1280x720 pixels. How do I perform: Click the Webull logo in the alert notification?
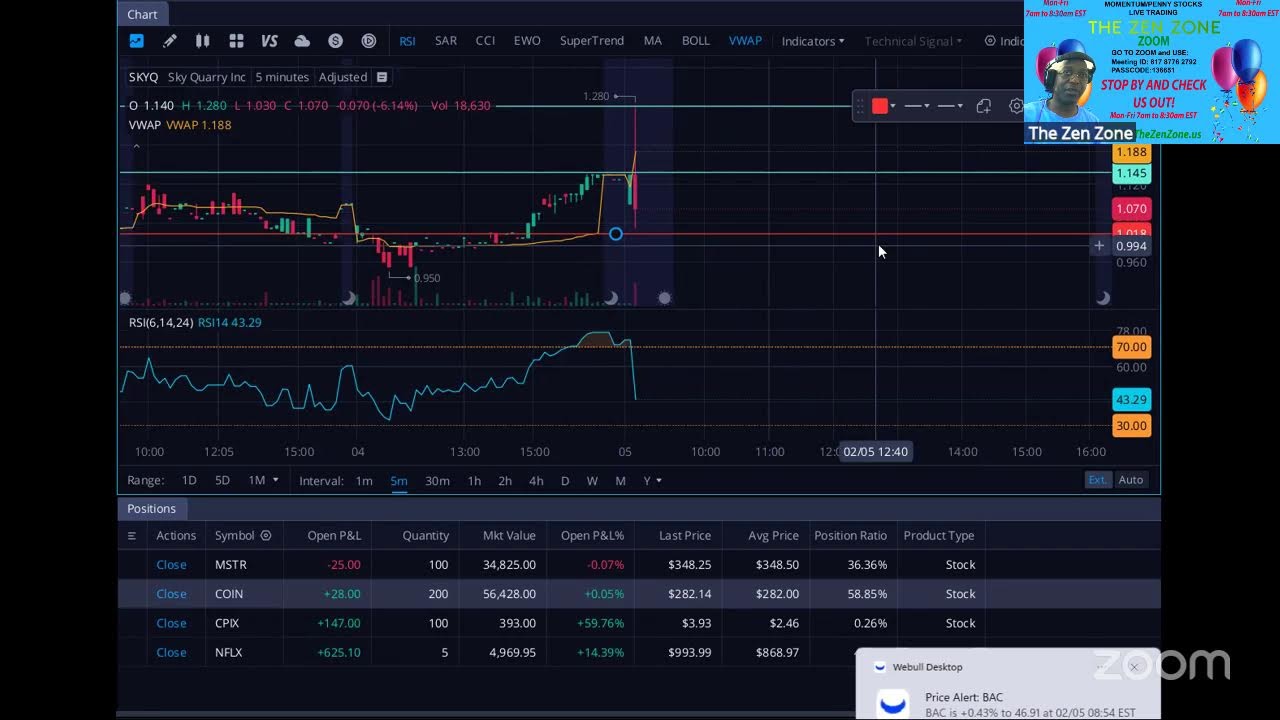[x=892, y=703]
